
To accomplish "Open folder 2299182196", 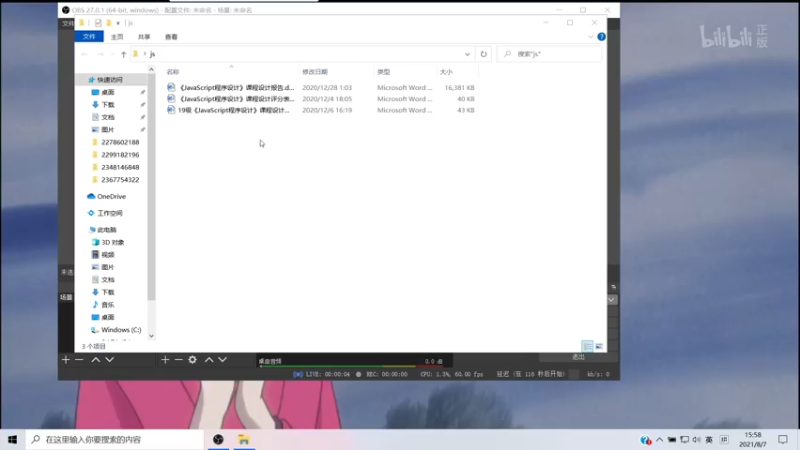I will pyautogui.click(x=120, y=155).
